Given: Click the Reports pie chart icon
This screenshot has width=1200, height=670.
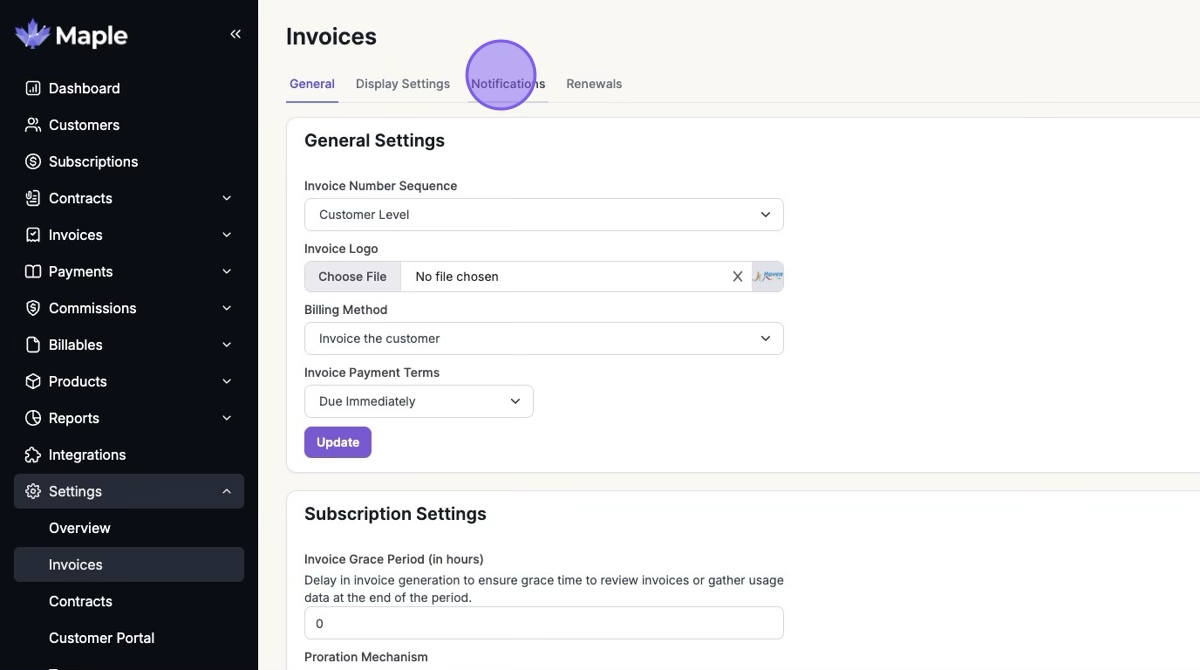Looking at the screenshot, I should click(x=33, y=418).
